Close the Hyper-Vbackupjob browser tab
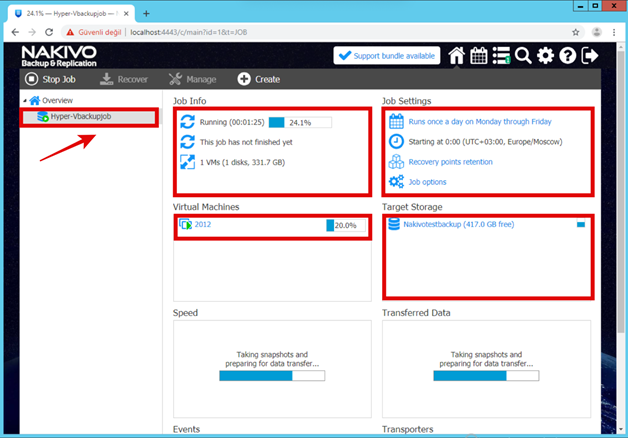 point(126,14)
